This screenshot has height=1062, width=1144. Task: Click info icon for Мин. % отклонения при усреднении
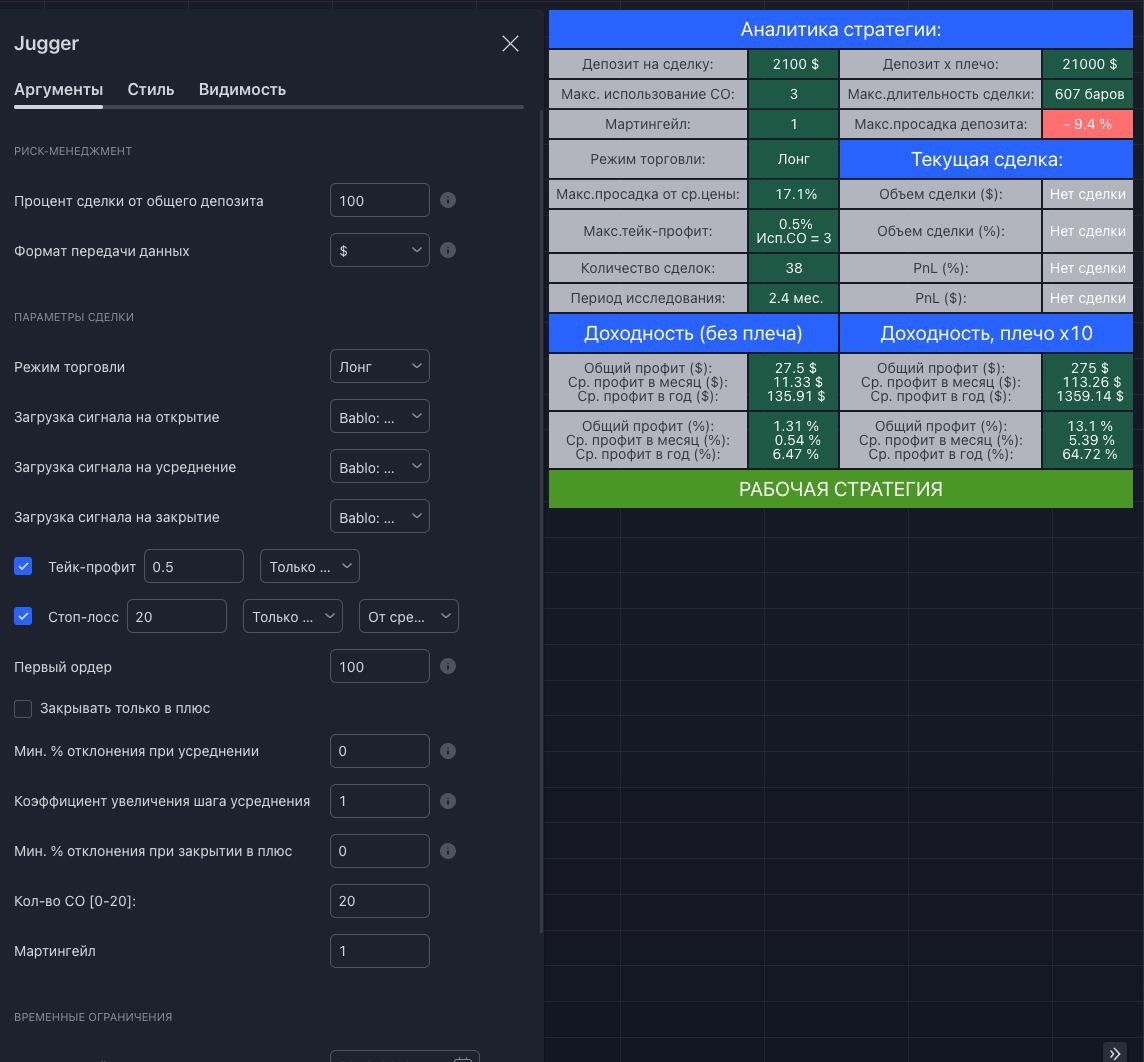tap(448, 751)
